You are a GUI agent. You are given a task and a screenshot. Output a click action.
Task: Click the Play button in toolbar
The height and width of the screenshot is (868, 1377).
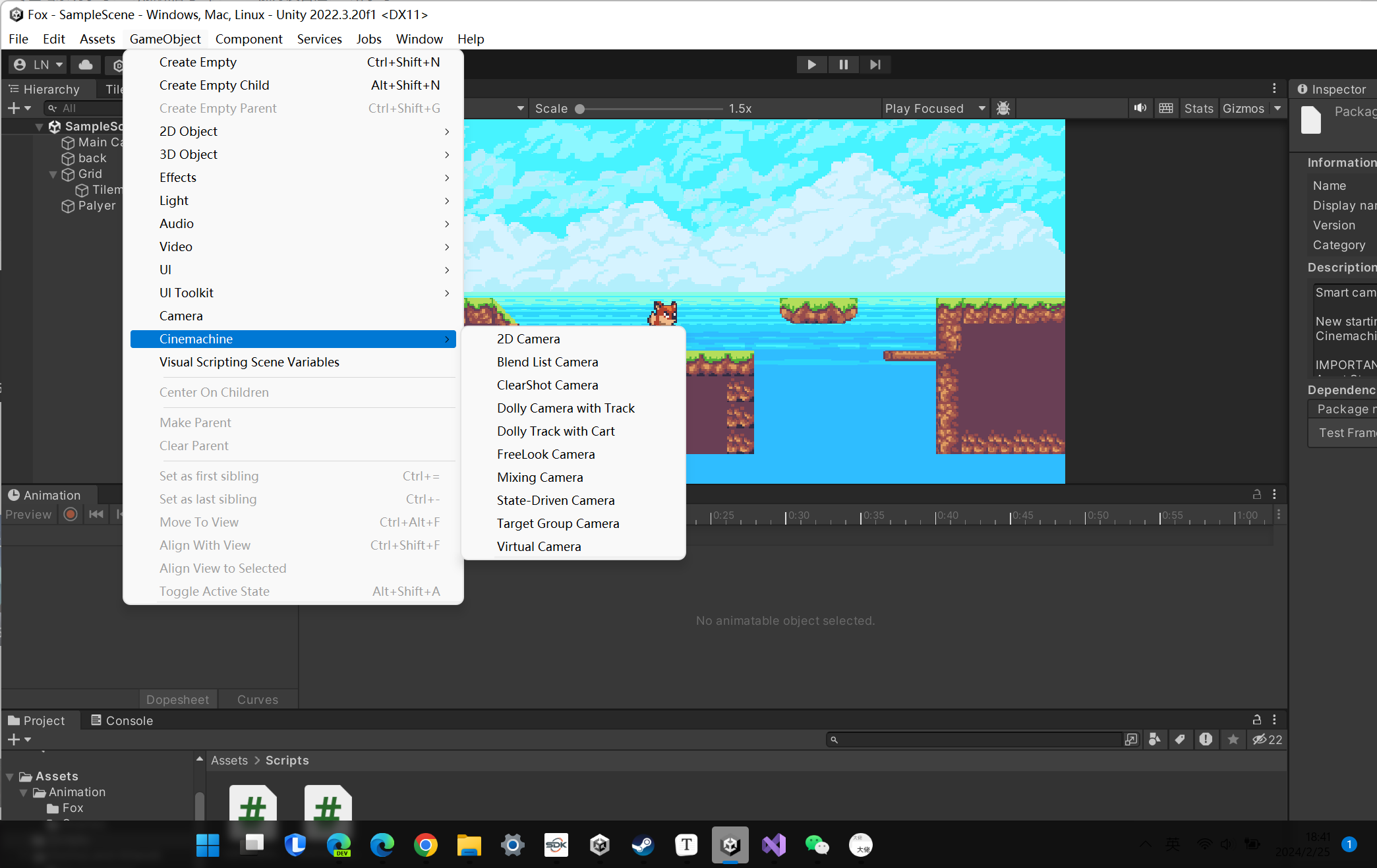(811, 65)
